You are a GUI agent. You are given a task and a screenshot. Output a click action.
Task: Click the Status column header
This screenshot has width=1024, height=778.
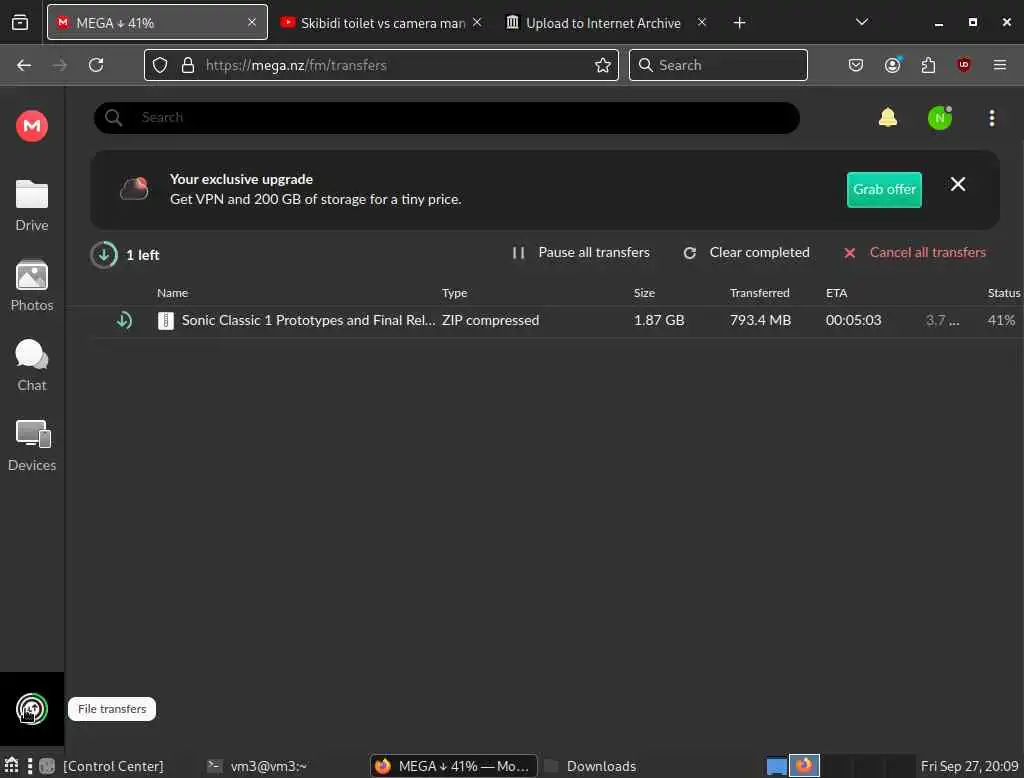click(1004, 293)
